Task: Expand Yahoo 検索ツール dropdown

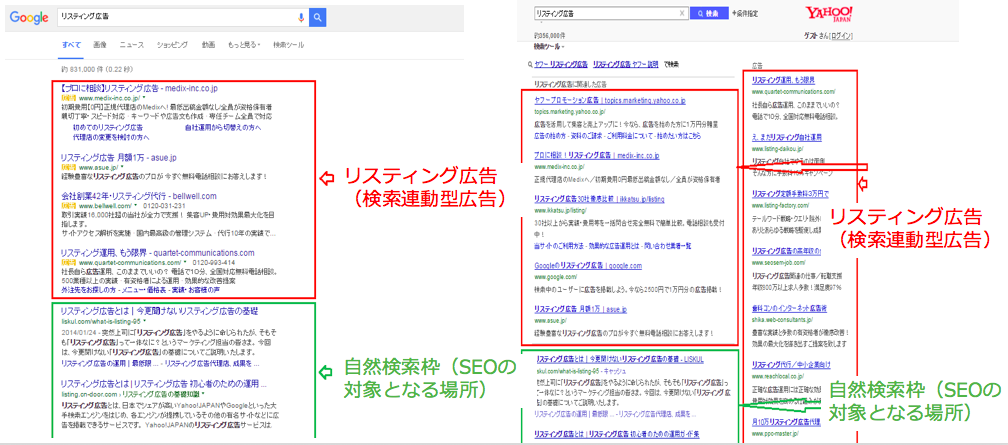Action: 549,46
